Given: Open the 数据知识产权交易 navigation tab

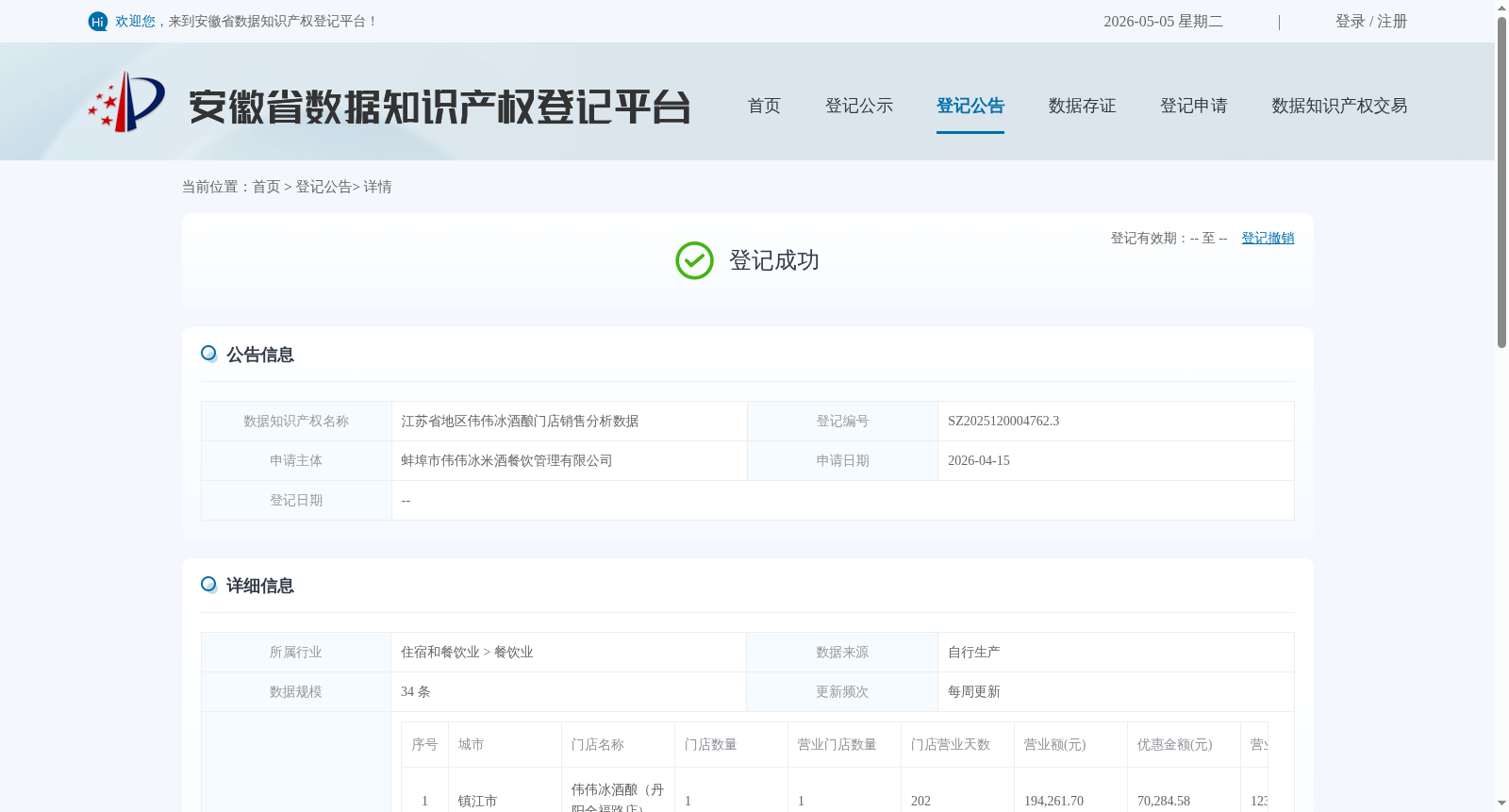Looking at the screenshot, I should [x=1339, y=106].
